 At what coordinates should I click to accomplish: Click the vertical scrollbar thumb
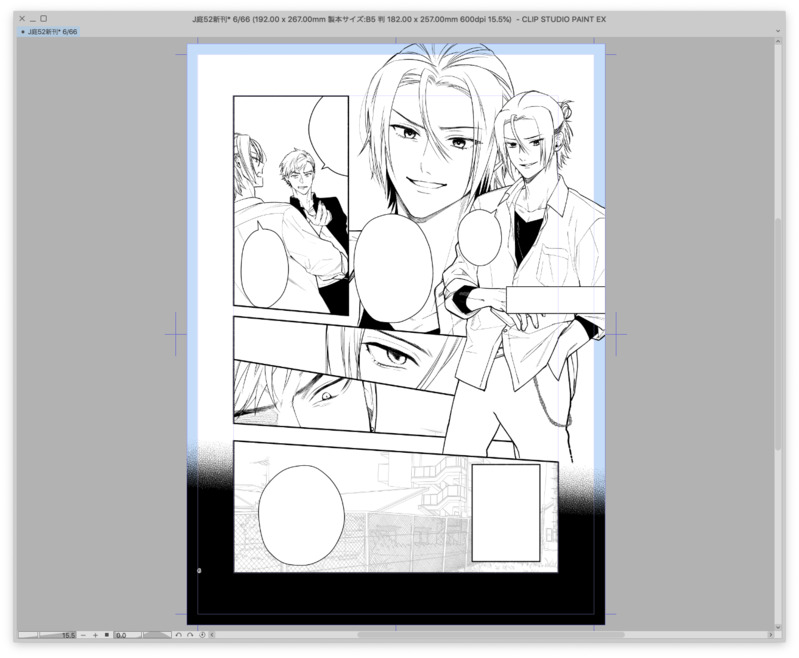[x=778, y=334]
